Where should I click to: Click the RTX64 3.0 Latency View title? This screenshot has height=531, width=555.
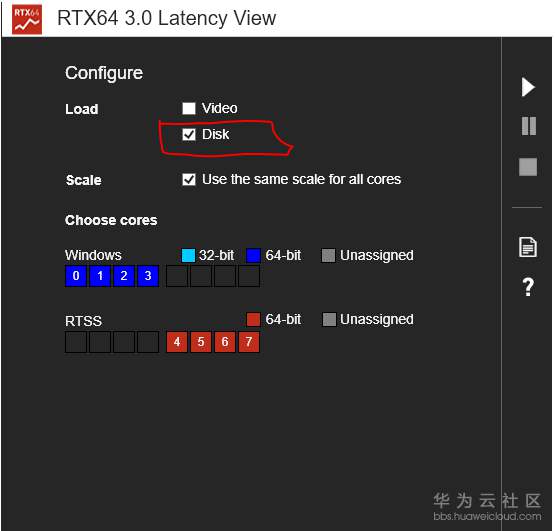(166, 18)
